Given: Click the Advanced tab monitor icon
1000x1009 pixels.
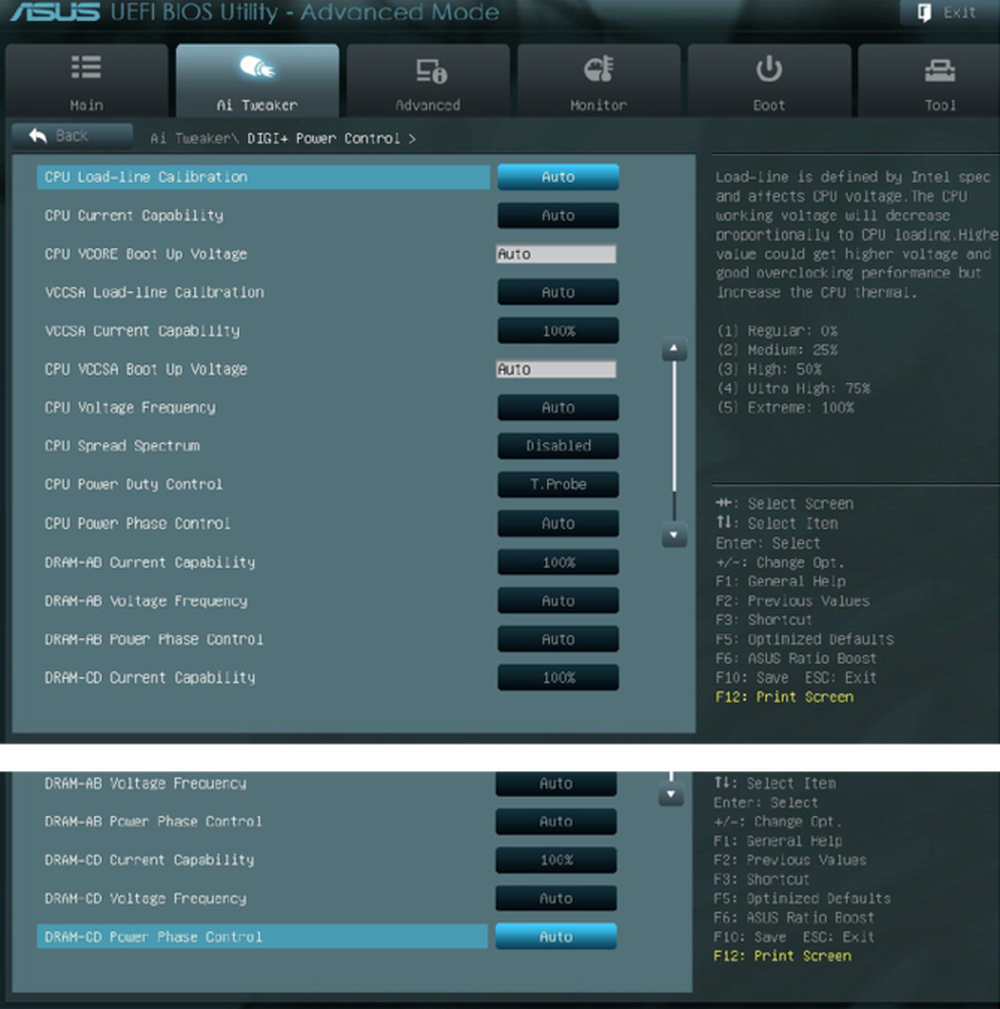Looking at the screenshot, I should click(x=431, y=71).
